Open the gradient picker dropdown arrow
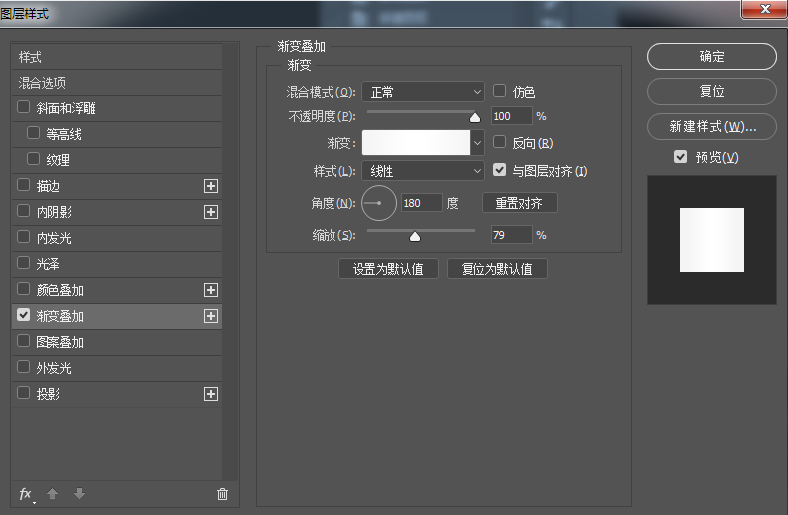 [477, 143]
